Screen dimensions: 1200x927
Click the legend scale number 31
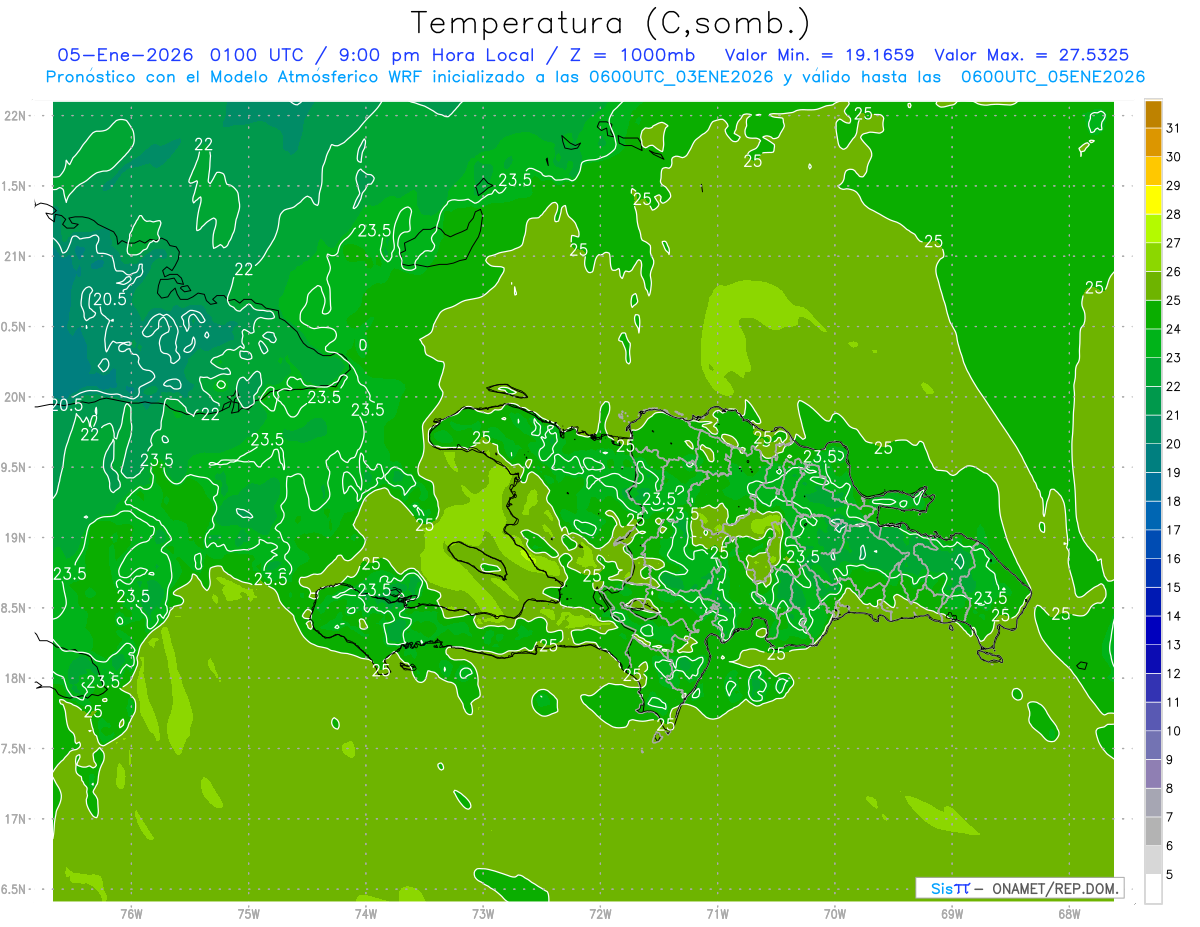click(1173, 128)
